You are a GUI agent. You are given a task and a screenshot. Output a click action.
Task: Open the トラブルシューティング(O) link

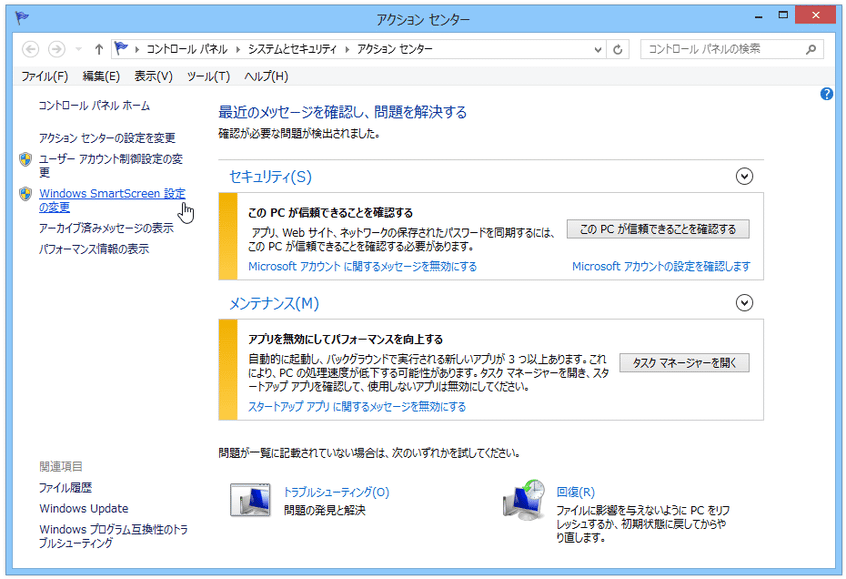point(336,492)
